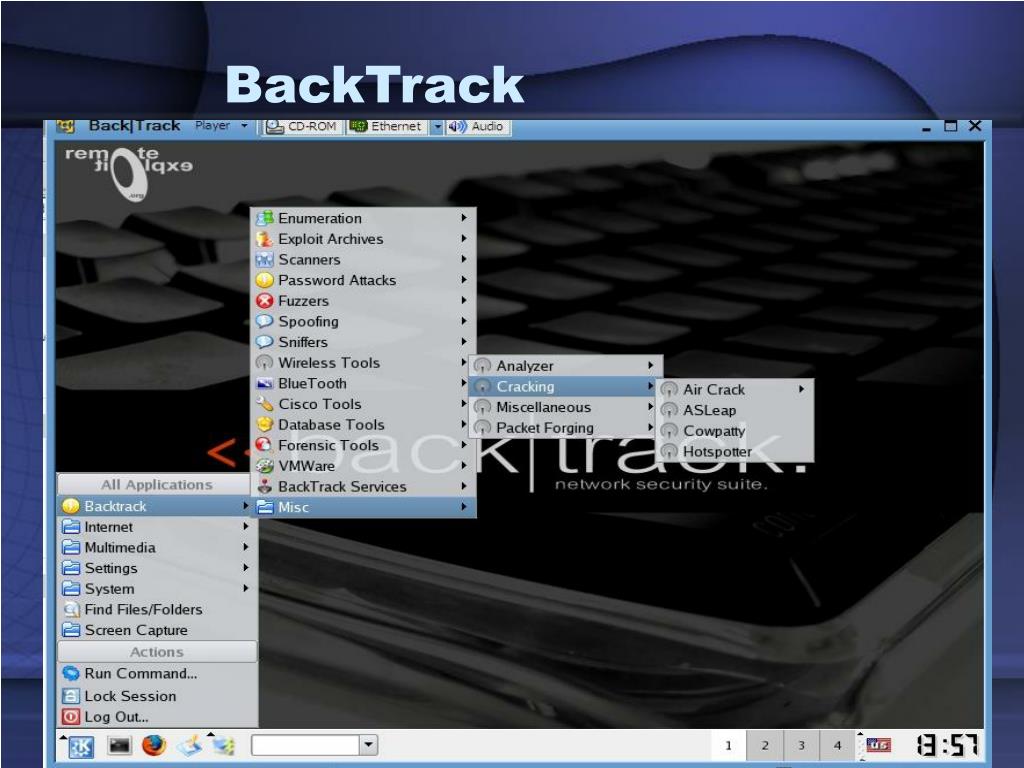Screen dimensions: 1024x768
Task: Click the red Fuzzers icon
Action: (x=264, y=301)
